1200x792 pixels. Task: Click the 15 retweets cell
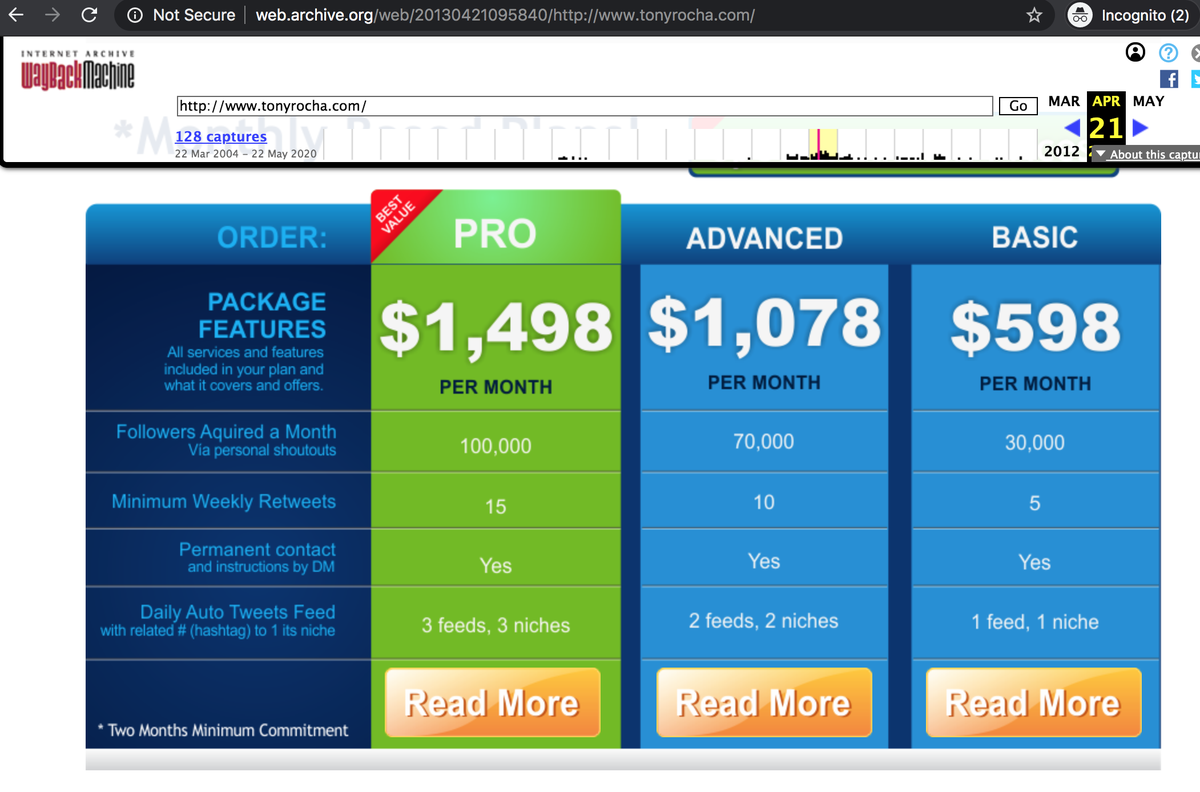496,506
